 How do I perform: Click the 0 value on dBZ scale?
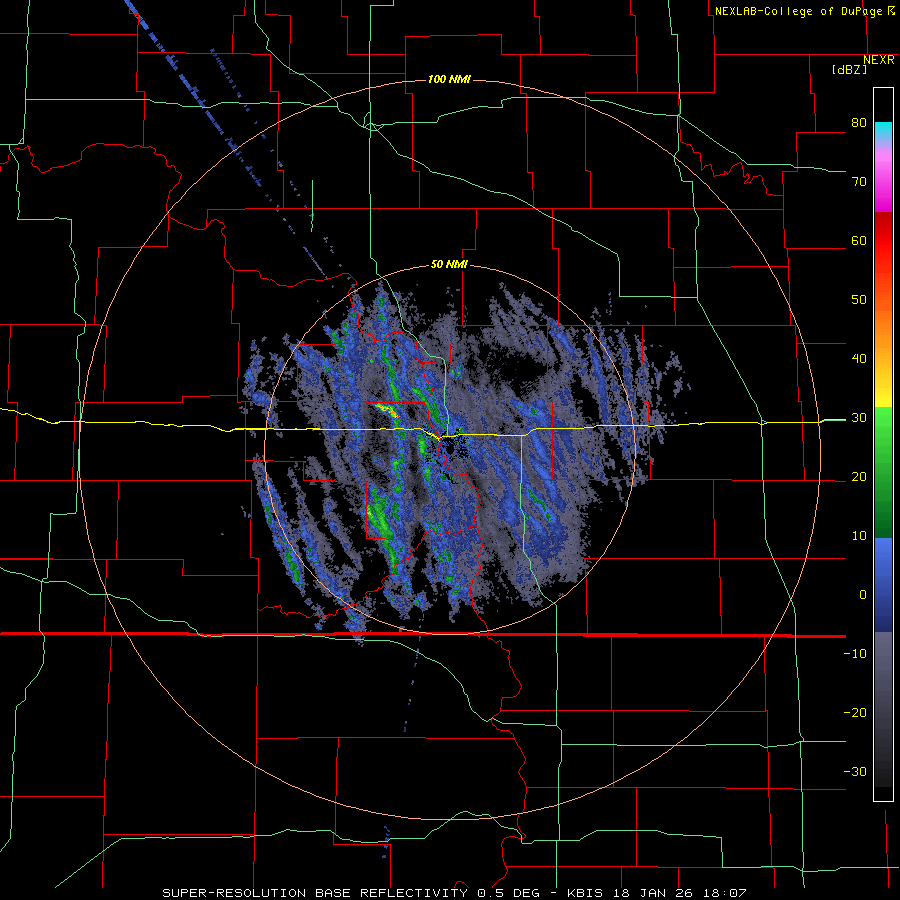tap(863, 595)
